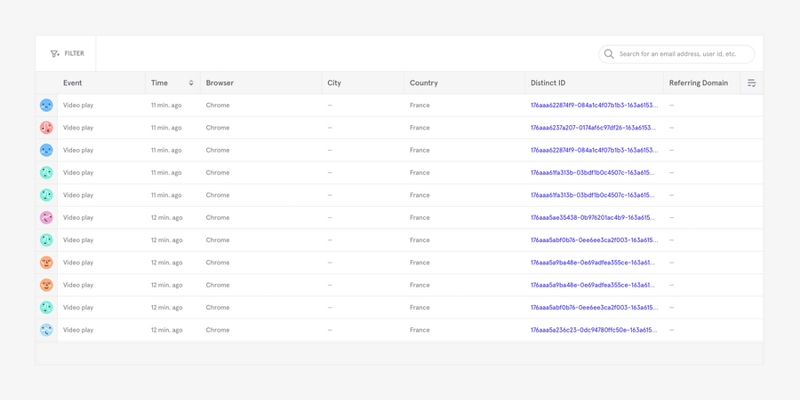Open the blue avatar in the topmost table row
800x400 pixels.
[x=46, y=105]
